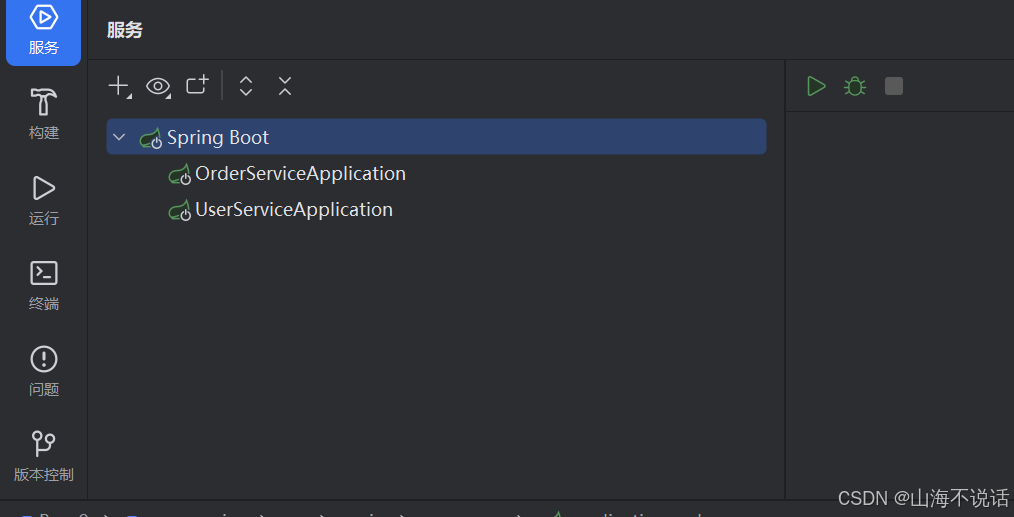
Task: Click the gray Stop square button
Action: coord(894,86)
